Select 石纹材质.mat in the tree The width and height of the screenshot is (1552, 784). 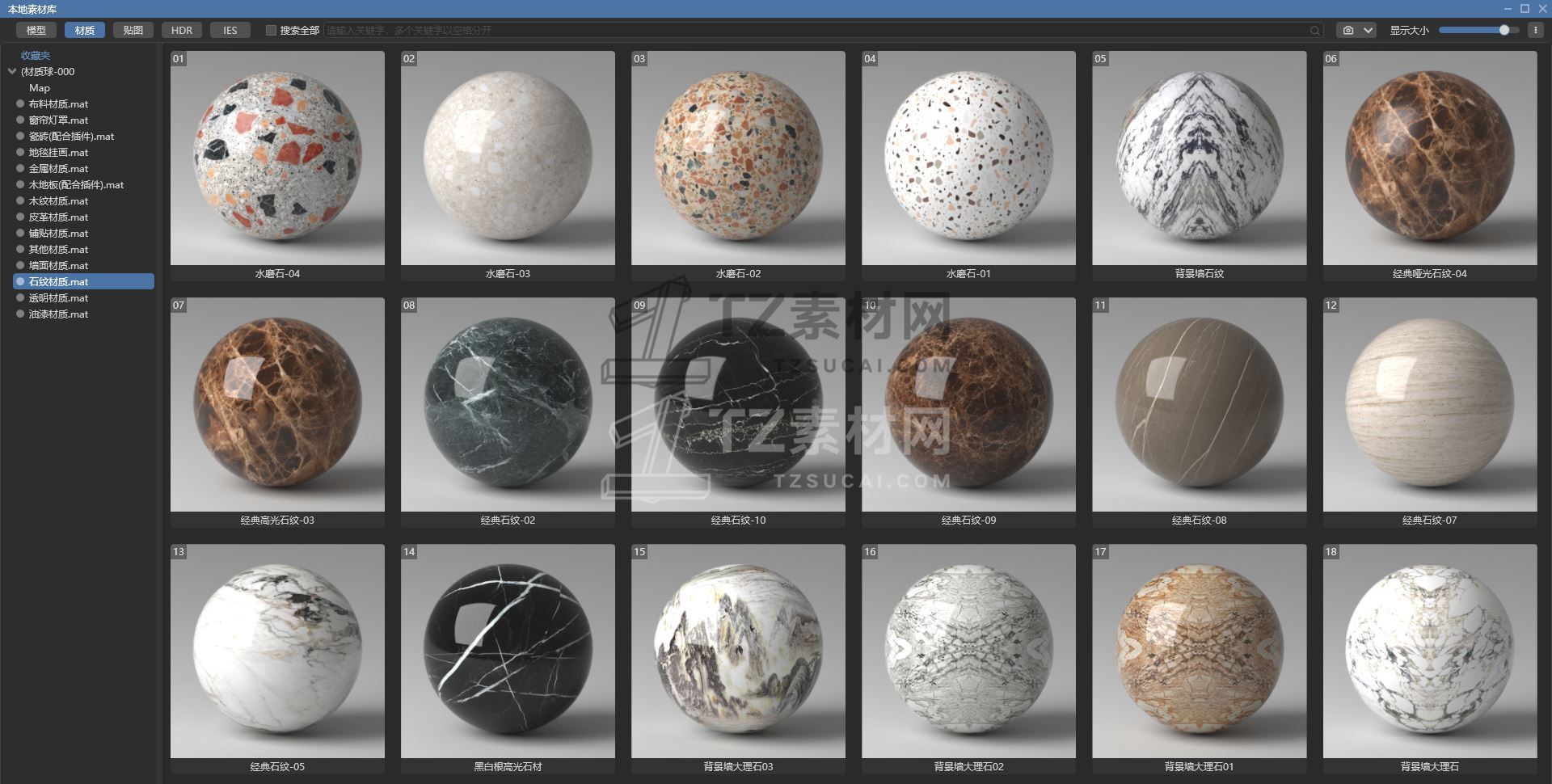84,282
